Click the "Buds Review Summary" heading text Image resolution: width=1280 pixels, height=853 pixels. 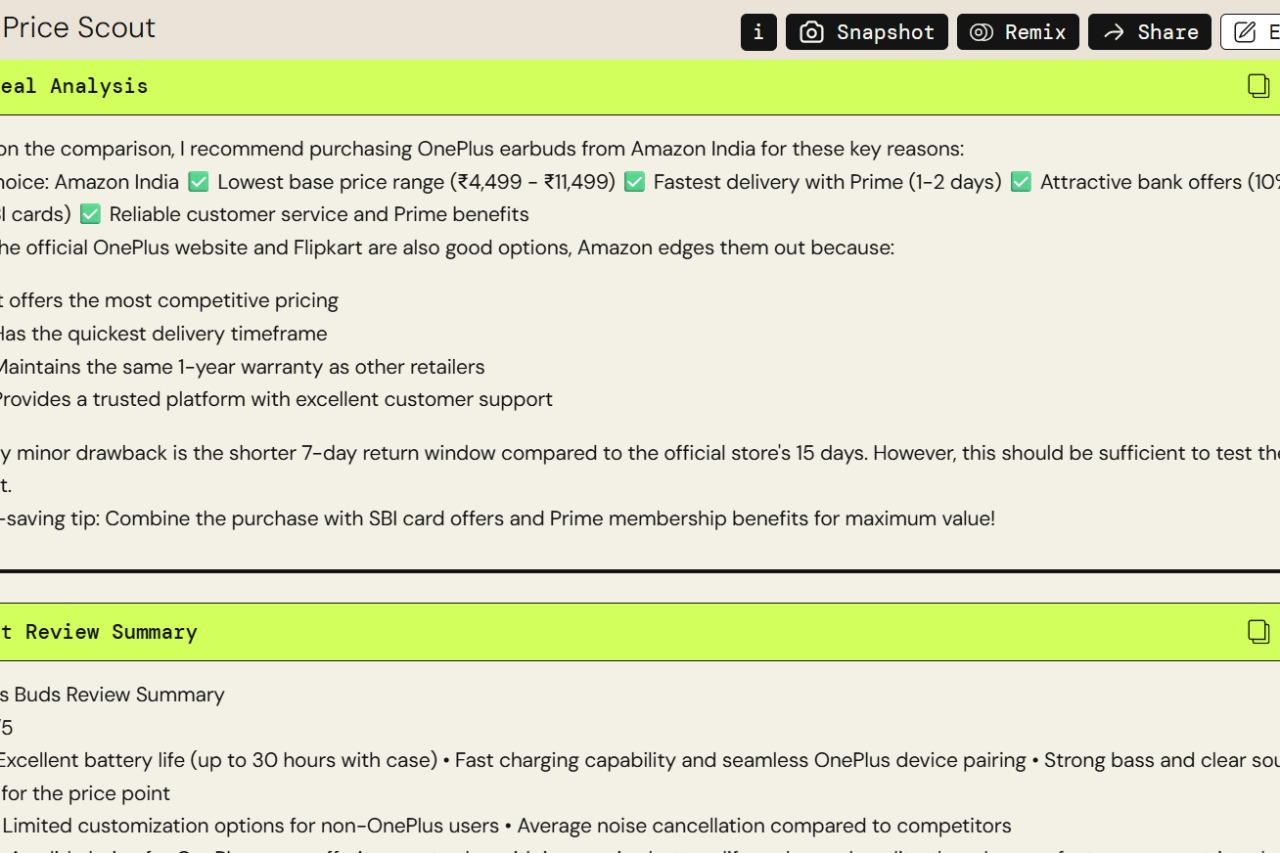112,694
